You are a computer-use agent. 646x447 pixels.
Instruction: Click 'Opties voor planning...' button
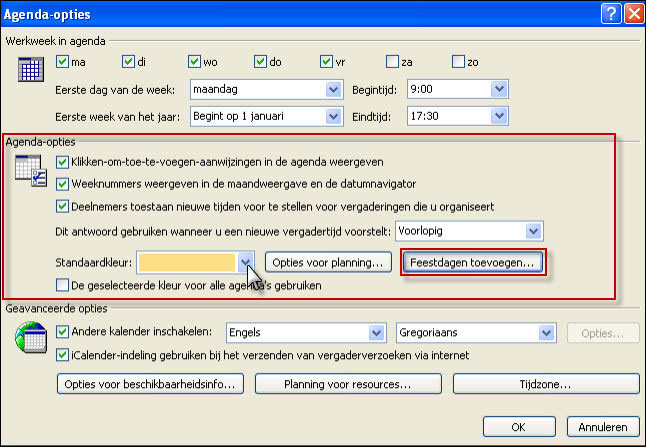click(328, 262)
